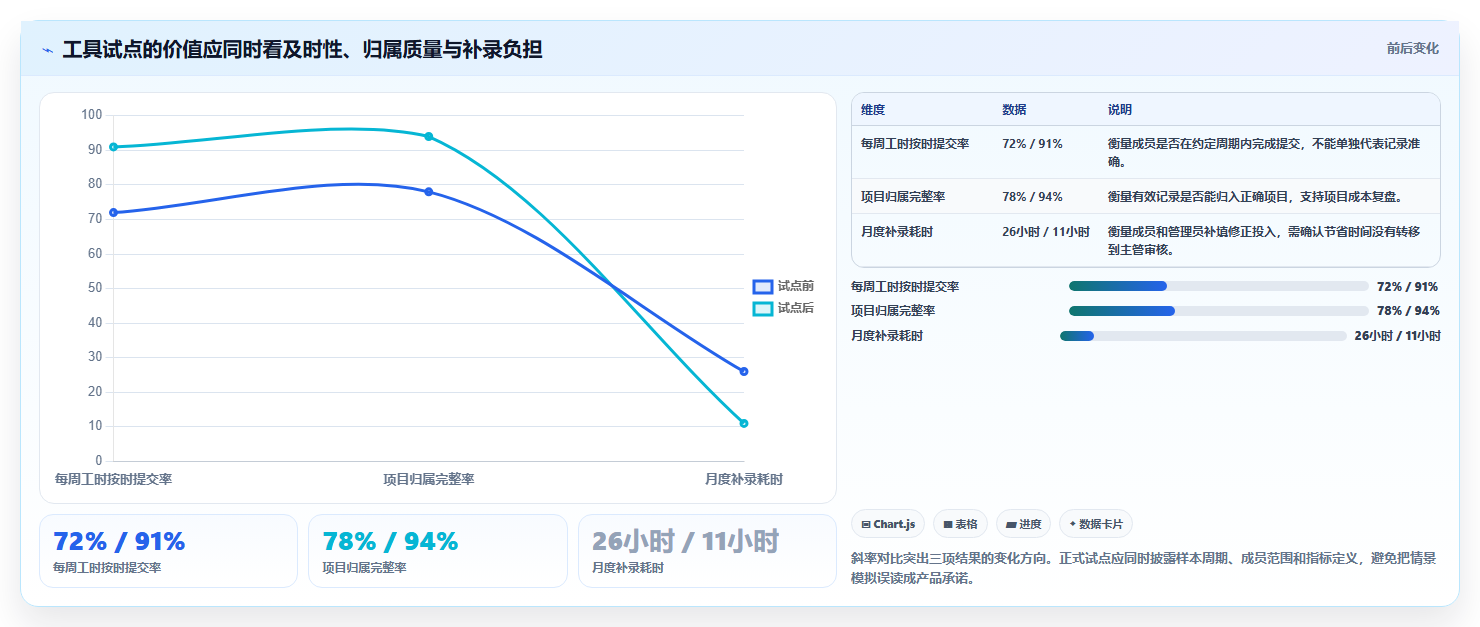Click the footnote starting 斜率对比突出三项结果
1480x627 pixels.
pos(1143,568)
